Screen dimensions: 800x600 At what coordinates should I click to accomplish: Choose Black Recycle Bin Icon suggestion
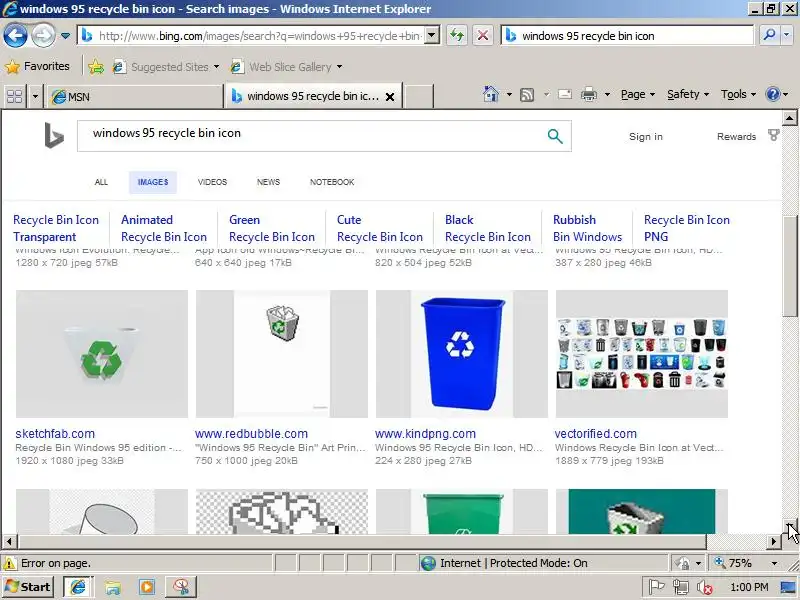click(x=488, y=228)
